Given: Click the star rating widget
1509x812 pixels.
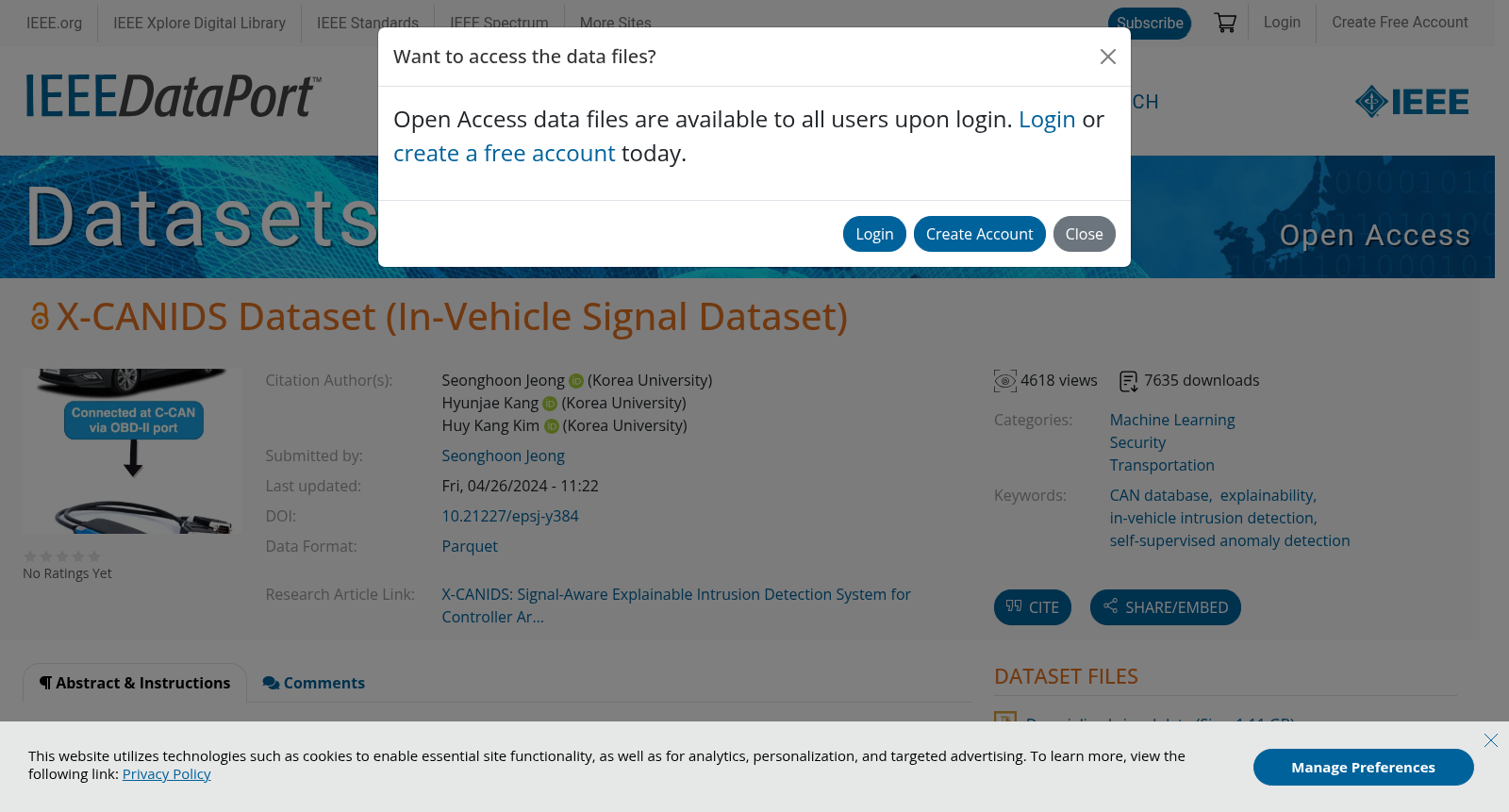Looking at the screenshot, I should tap(62, 556).
